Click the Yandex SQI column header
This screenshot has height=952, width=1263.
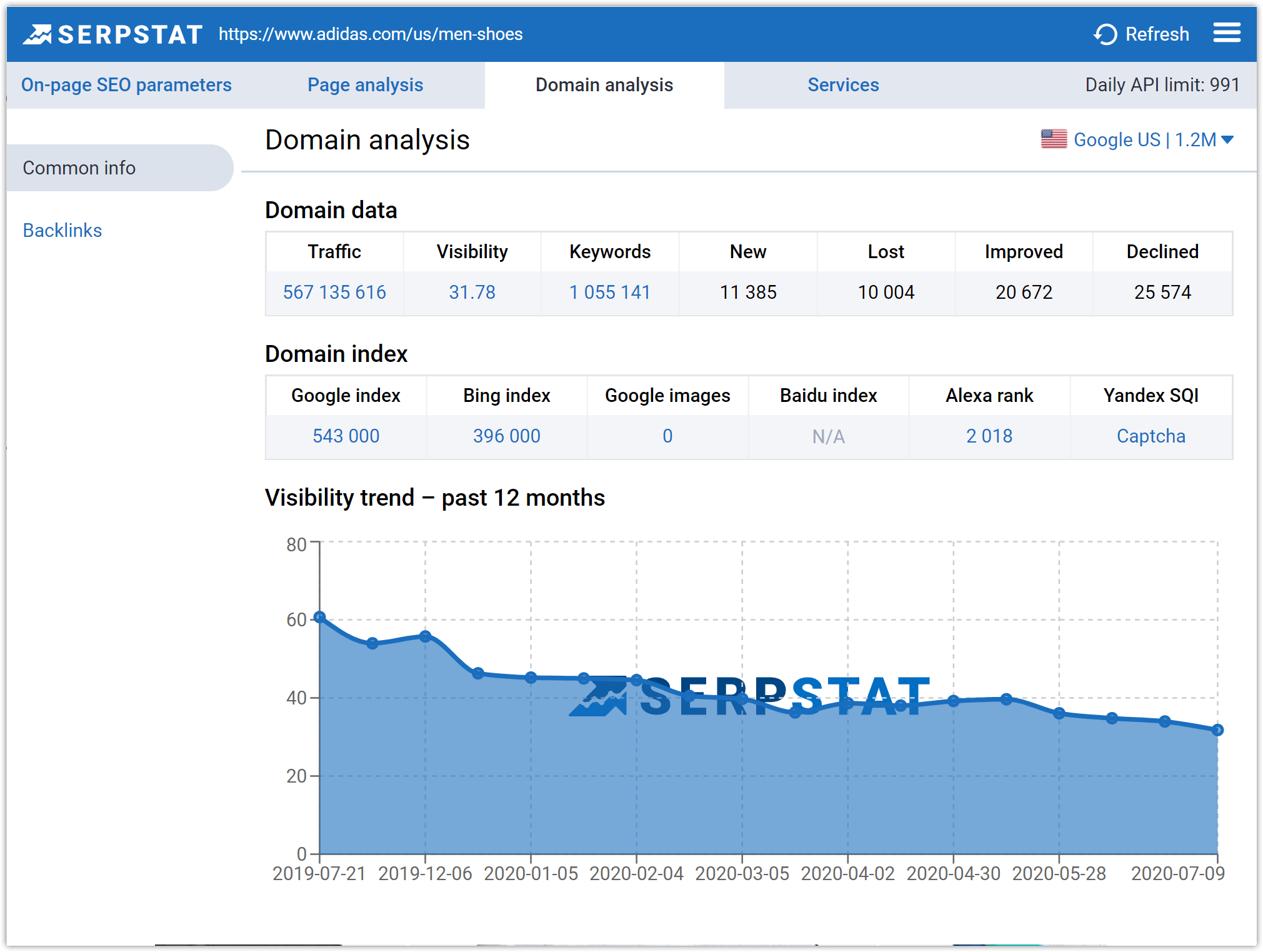point(1151,396)
